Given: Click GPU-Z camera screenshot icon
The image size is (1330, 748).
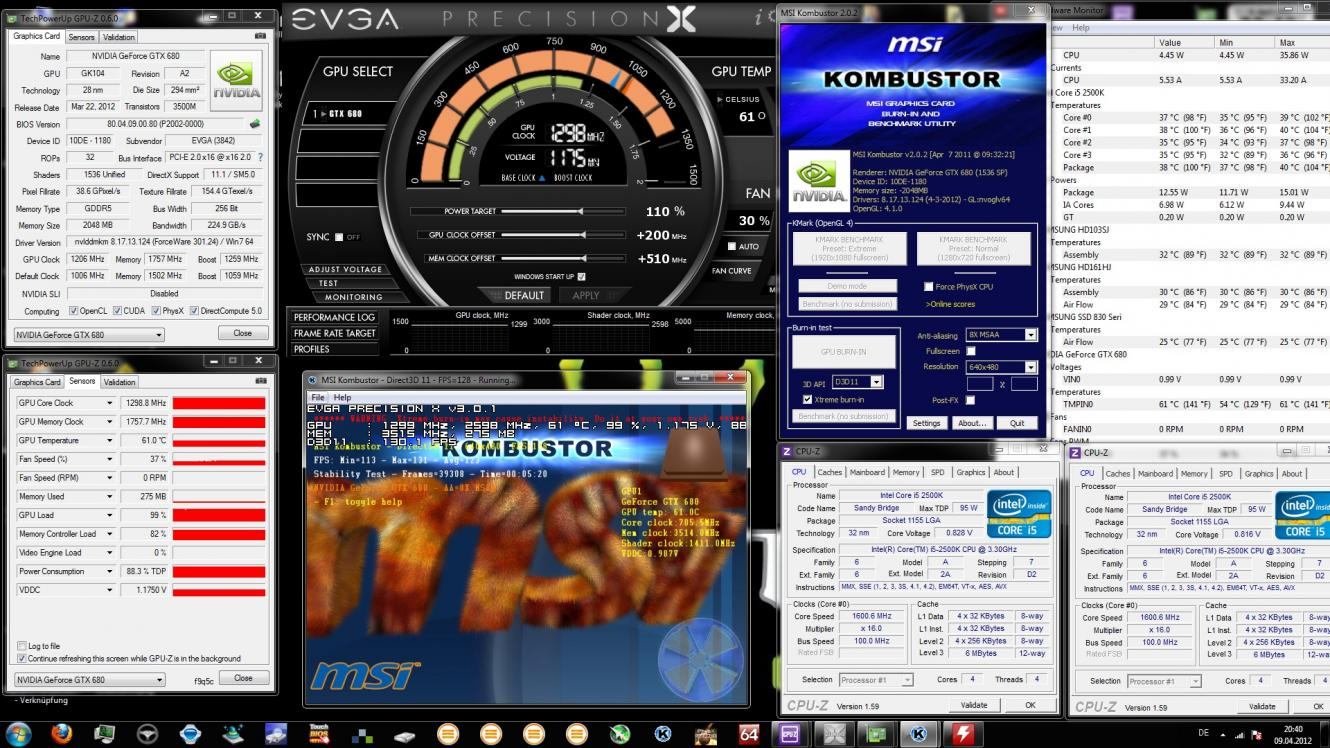Looking at the screenshot, I should (x=260, y=36).
